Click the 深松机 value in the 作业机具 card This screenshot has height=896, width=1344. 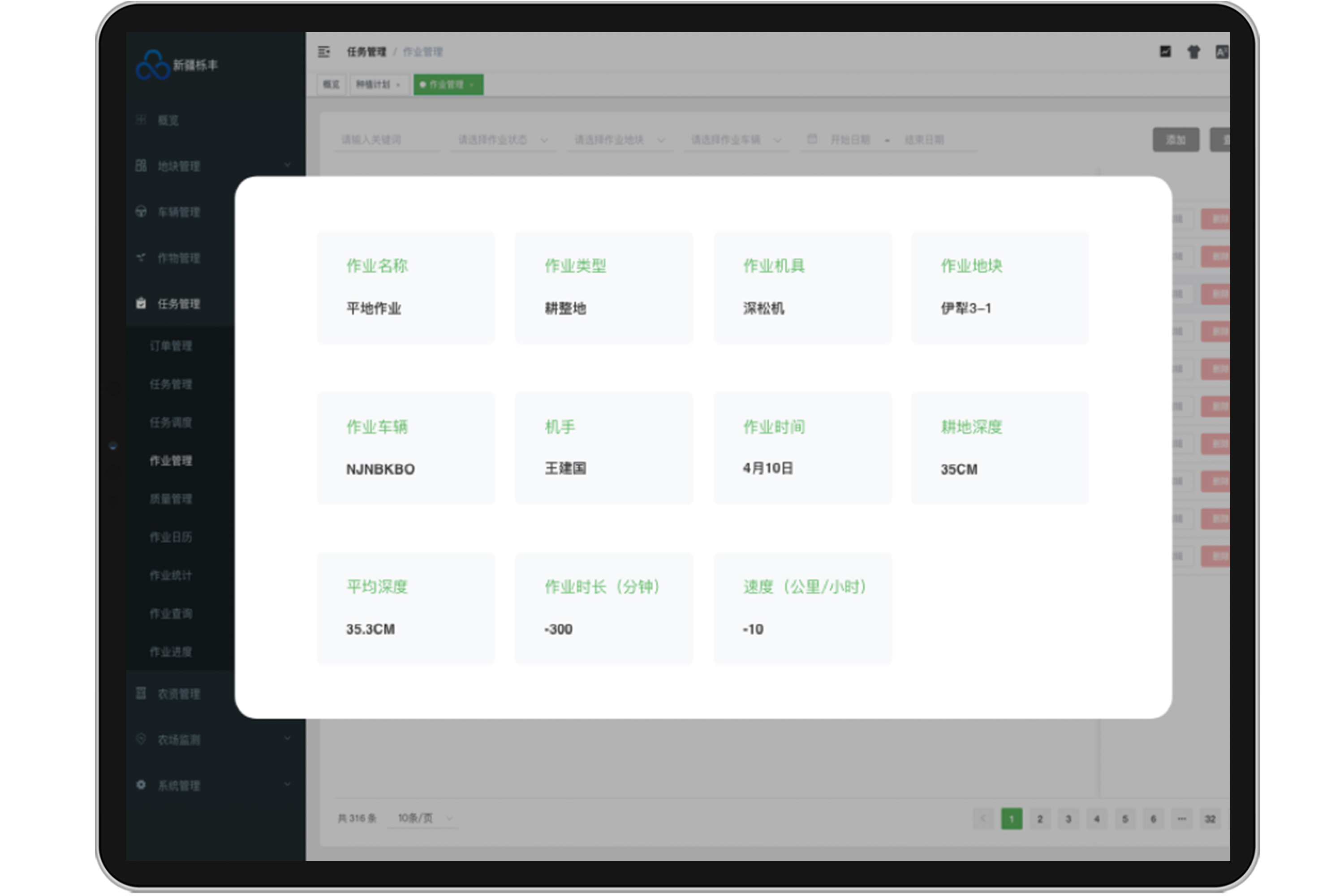(763, 309)
